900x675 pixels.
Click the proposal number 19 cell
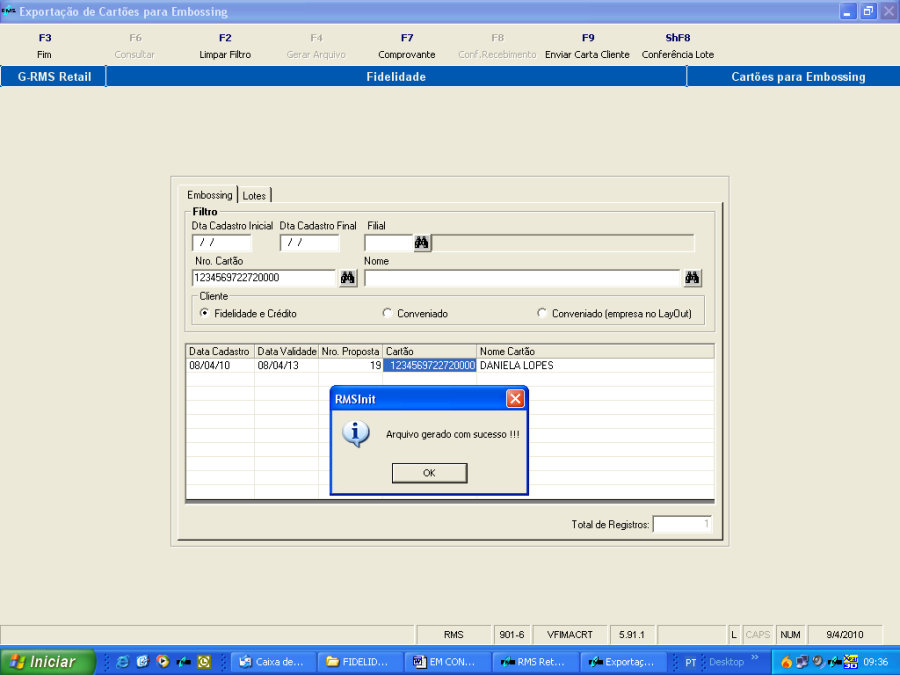(x=351, y=366)
